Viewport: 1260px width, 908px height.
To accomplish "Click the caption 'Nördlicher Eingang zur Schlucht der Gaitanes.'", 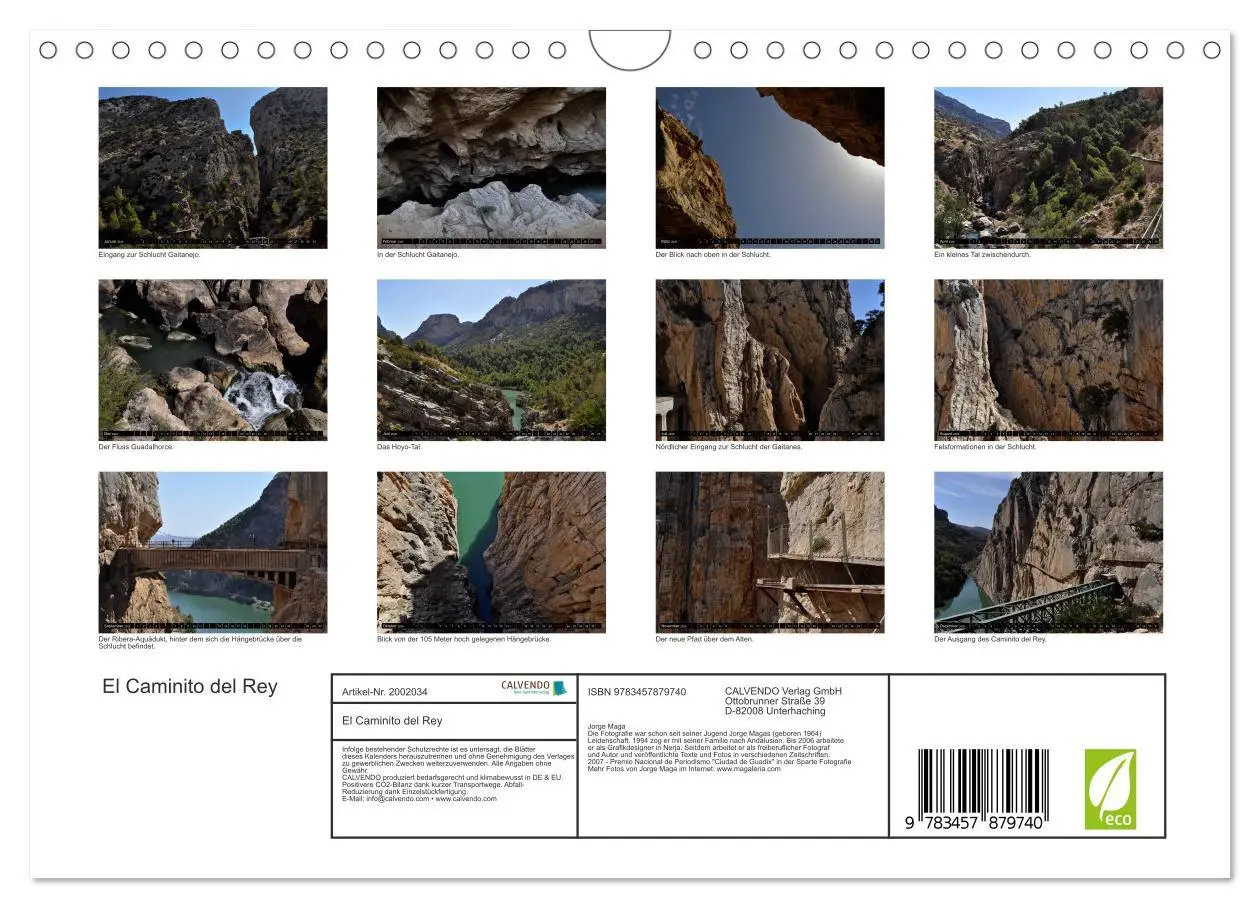I will pos(729,447).
